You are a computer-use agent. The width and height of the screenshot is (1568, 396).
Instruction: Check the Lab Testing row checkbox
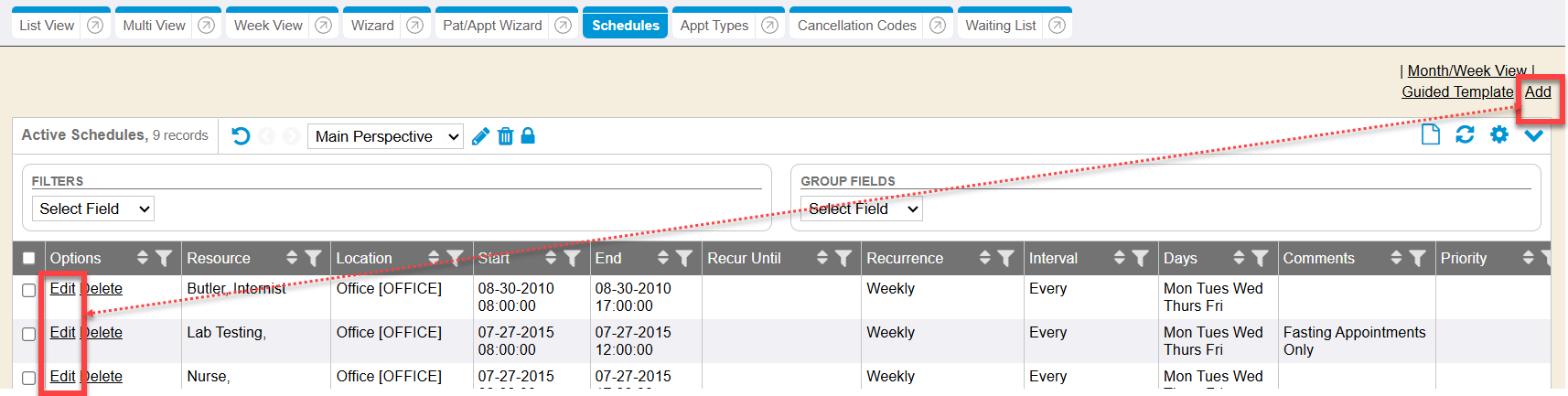pyautogui.click(x=29, y=334)
